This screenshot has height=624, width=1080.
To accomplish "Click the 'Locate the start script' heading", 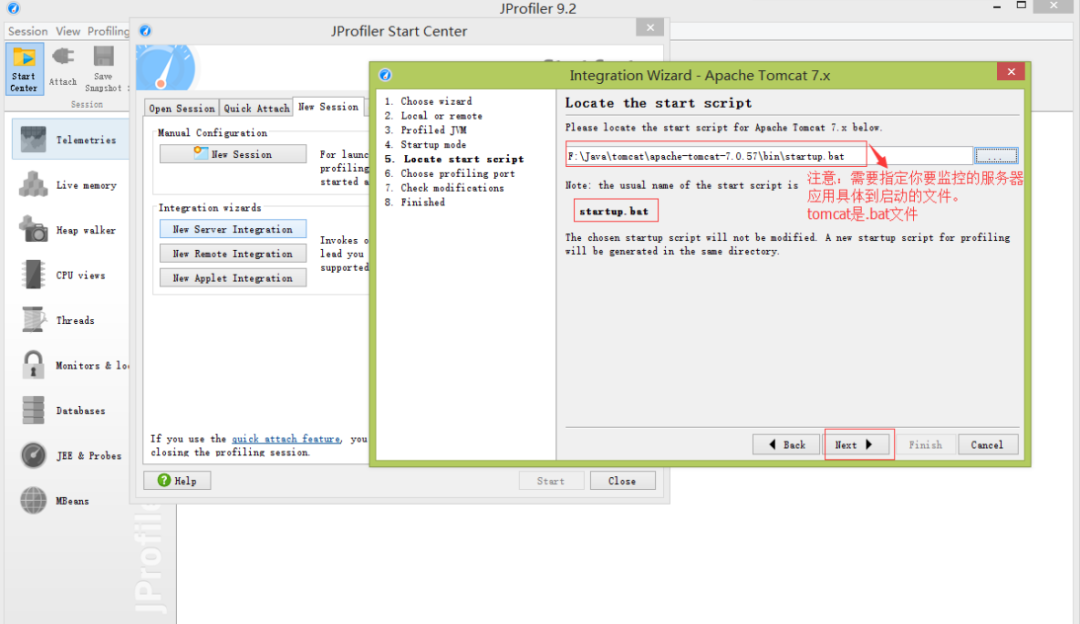I will coord(658,103).
